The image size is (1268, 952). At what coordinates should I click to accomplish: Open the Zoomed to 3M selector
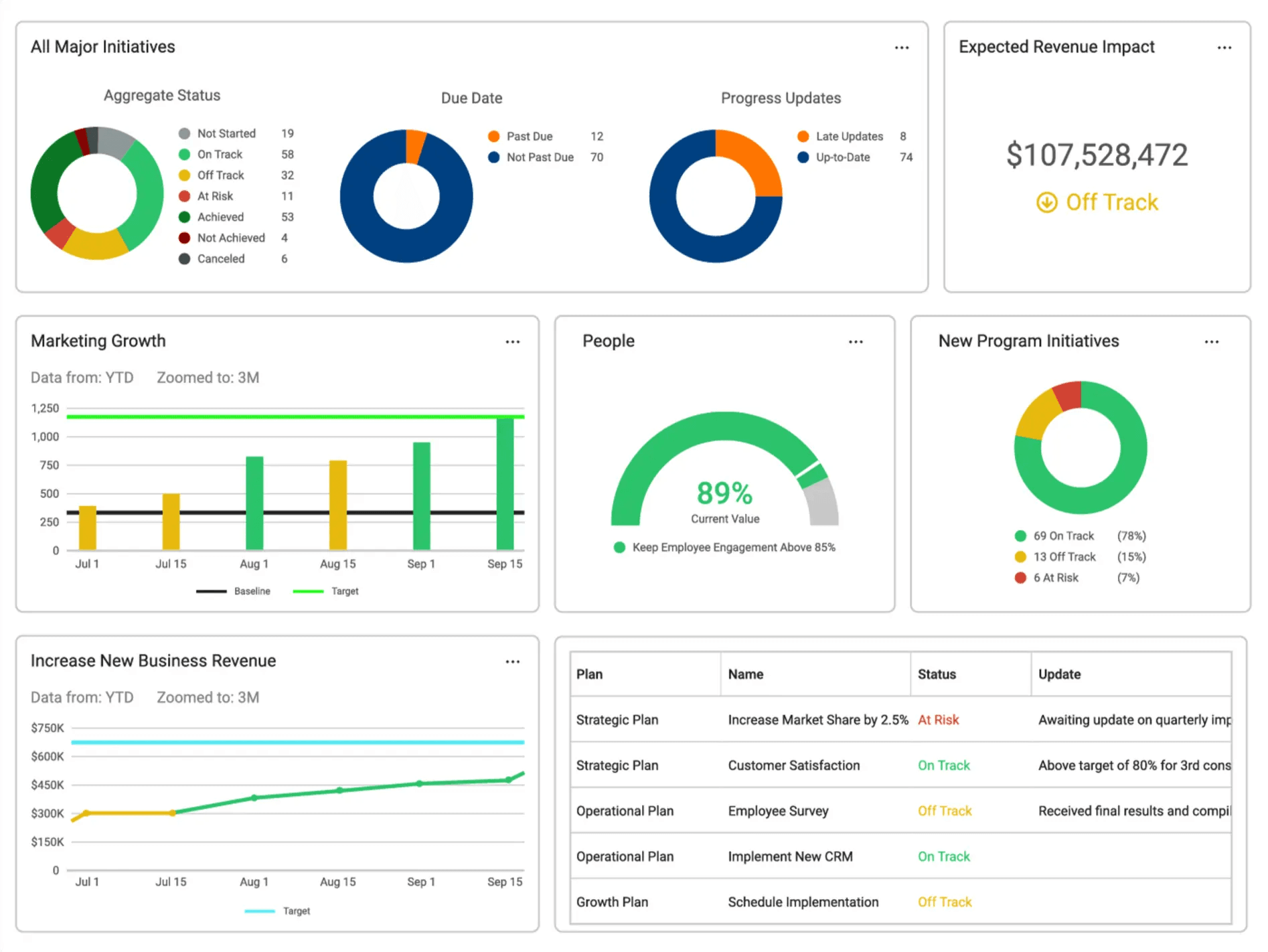pos(207,378)
